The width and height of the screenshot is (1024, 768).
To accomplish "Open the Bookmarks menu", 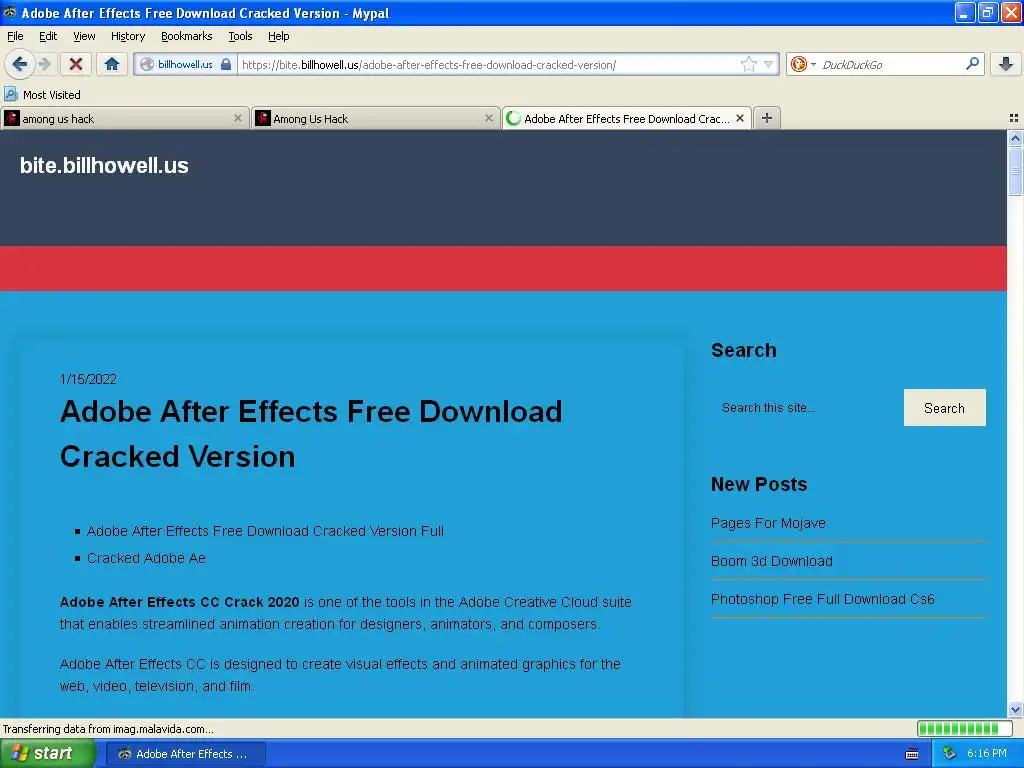I will [187, 36].
